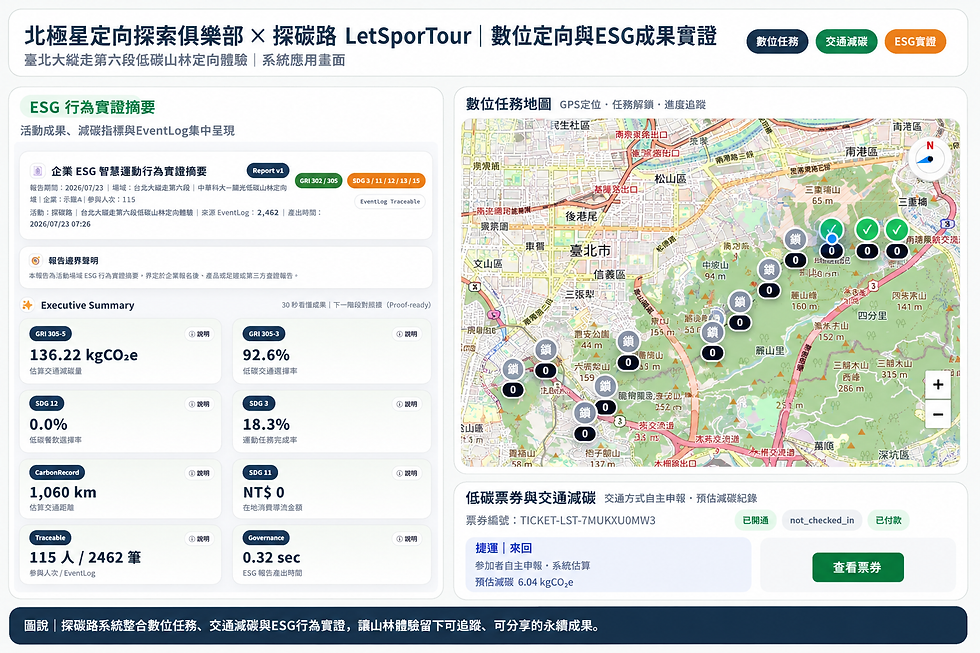Click the EventLog Traceable badge
This screenshot has height=653, width=980.
point(390,201)
